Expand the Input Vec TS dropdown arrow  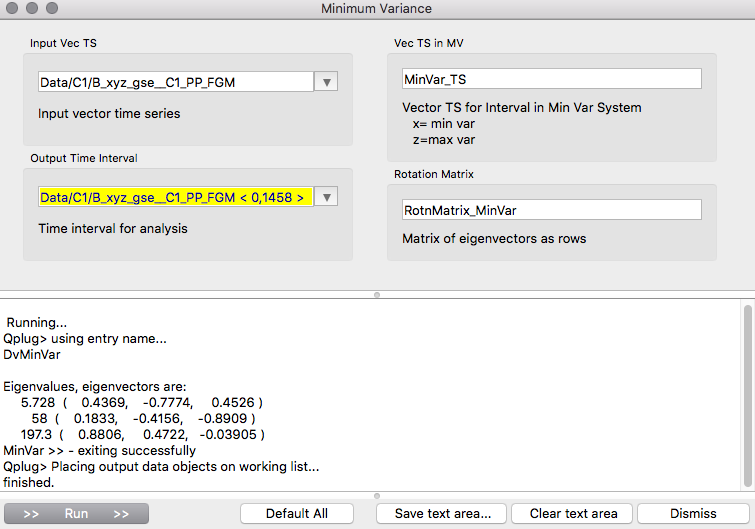pyautogui.click(x=326, y=82)
